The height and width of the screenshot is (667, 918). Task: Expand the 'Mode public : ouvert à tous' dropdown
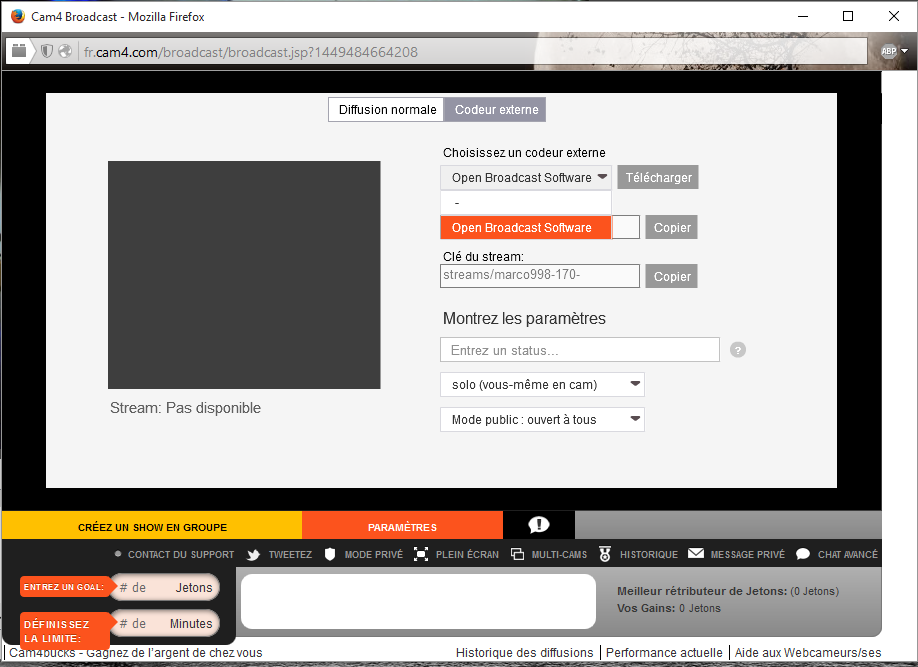542,420
